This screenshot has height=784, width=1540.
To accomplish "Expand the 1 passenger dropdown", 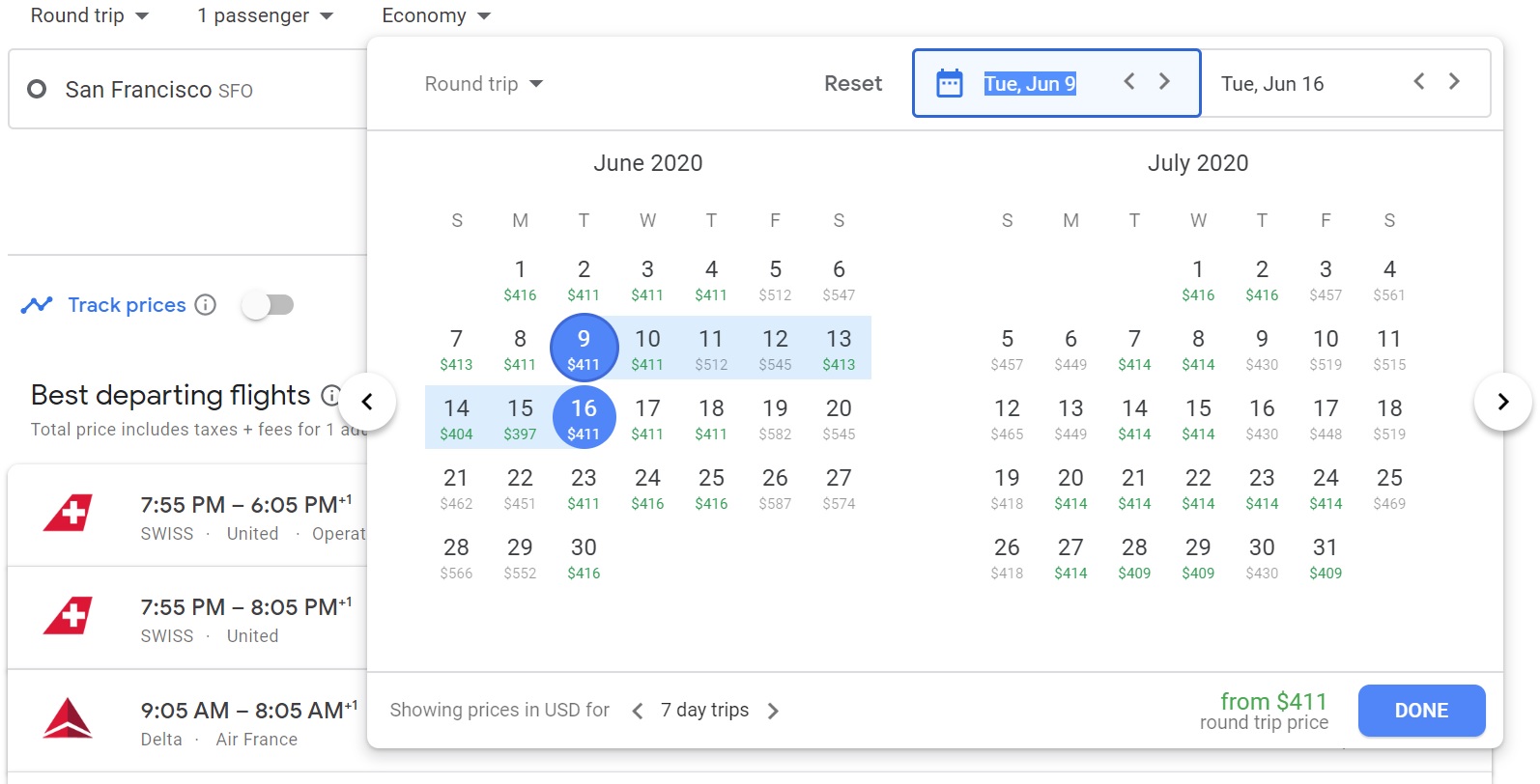I will [265, 16].
